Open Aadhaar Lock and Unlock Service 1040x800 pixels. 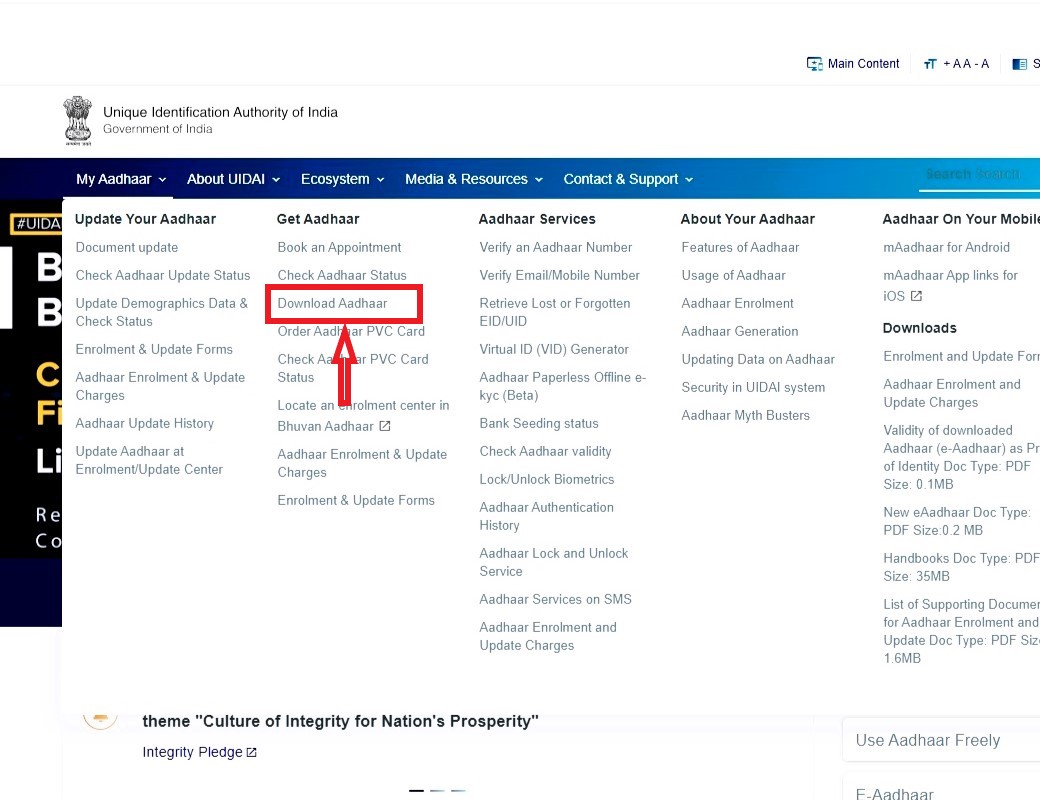coord(554,562)
